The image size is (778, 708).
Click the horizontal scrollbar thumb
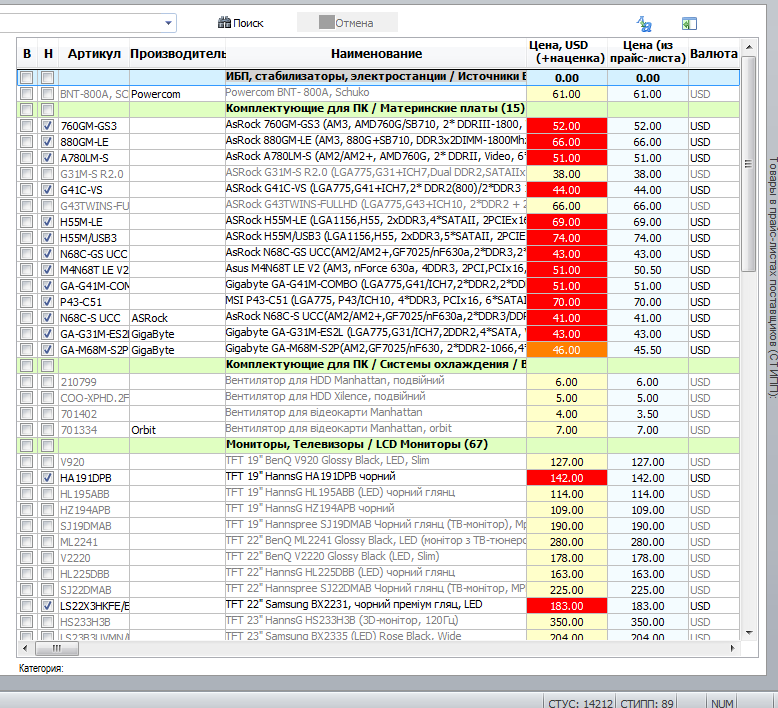(57, 648)
